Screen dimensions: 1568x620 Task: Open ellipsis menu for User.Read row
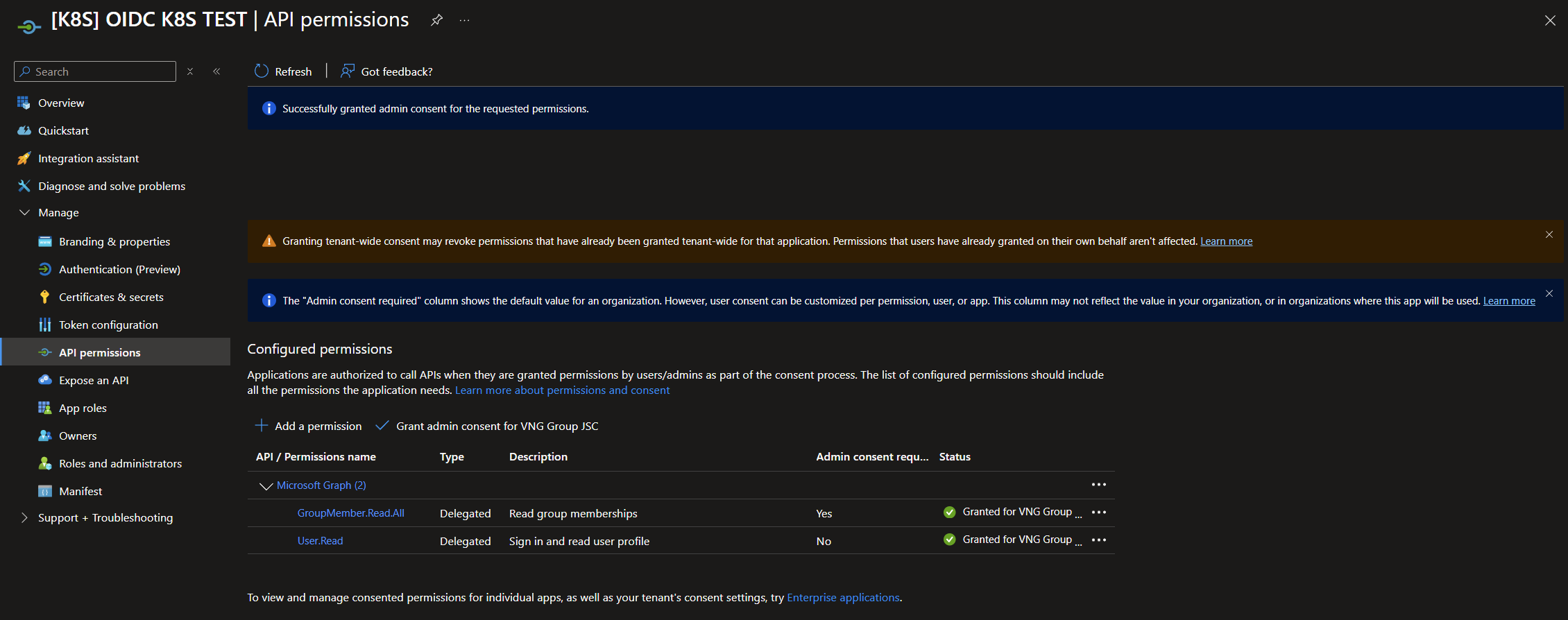point(1099,540)
